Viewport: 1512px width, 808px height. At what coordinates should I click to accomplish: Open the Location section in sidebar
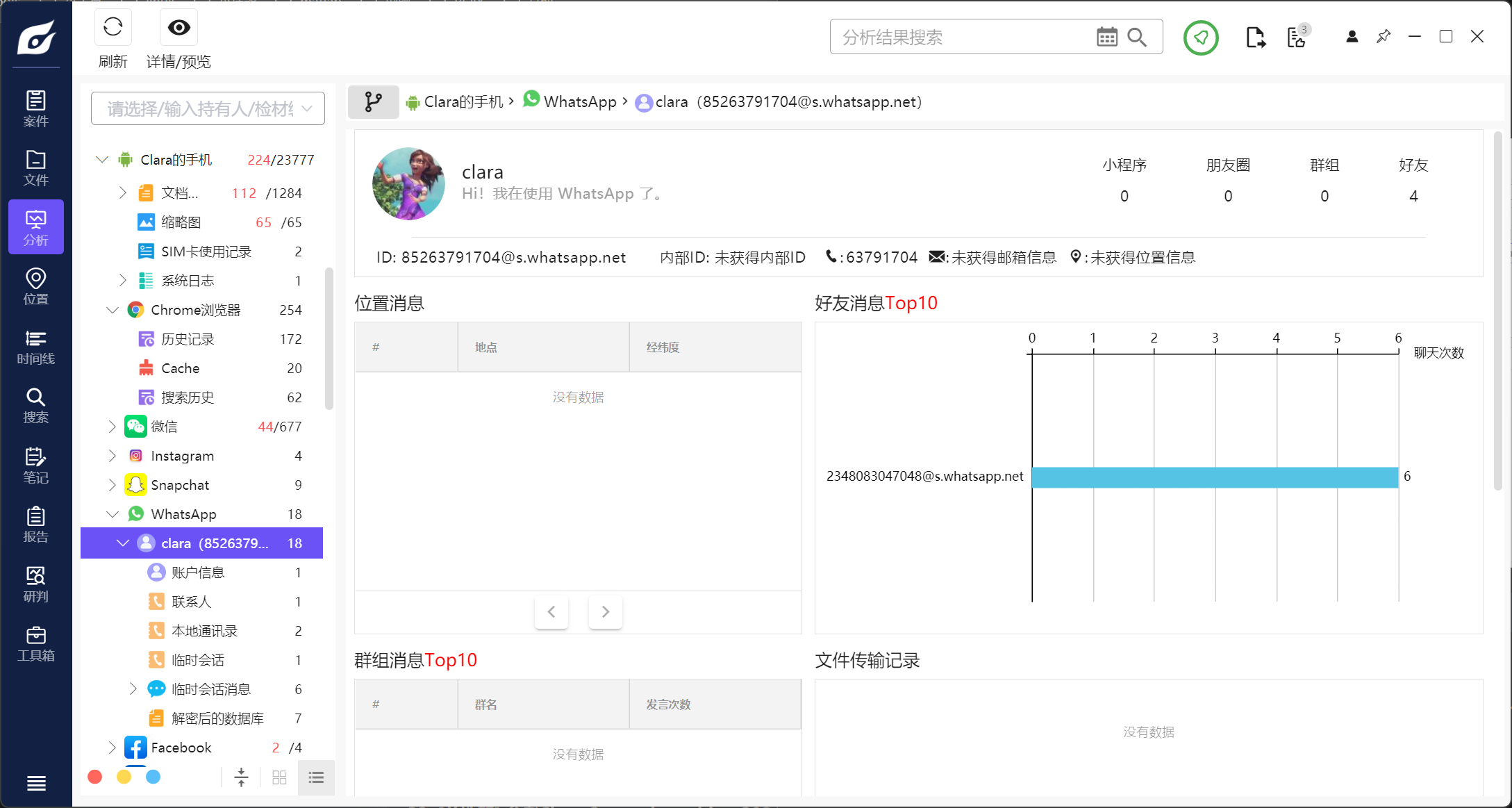coord(35,287)
